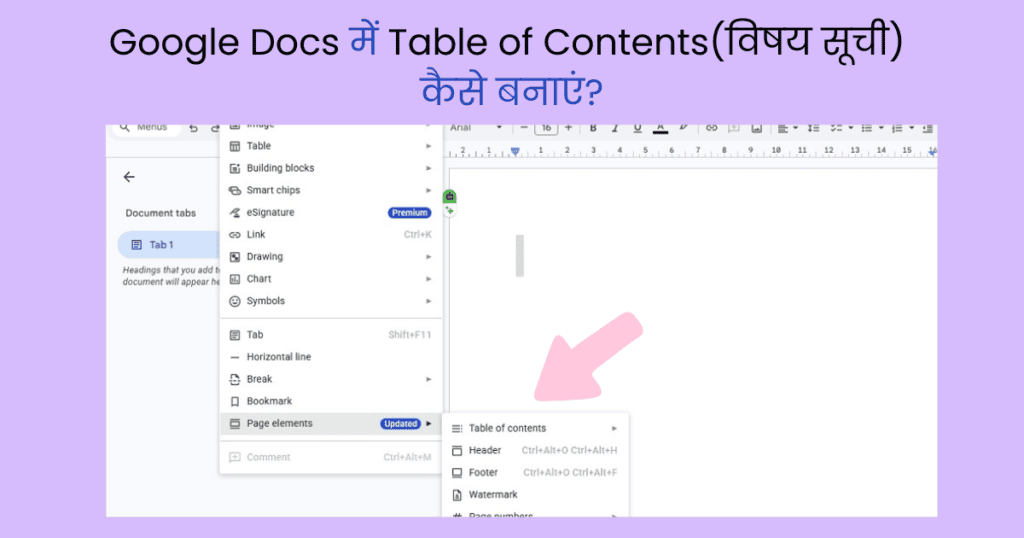
Task: Expand the Table of contents submenu arrow
Action: pos(614,428)
